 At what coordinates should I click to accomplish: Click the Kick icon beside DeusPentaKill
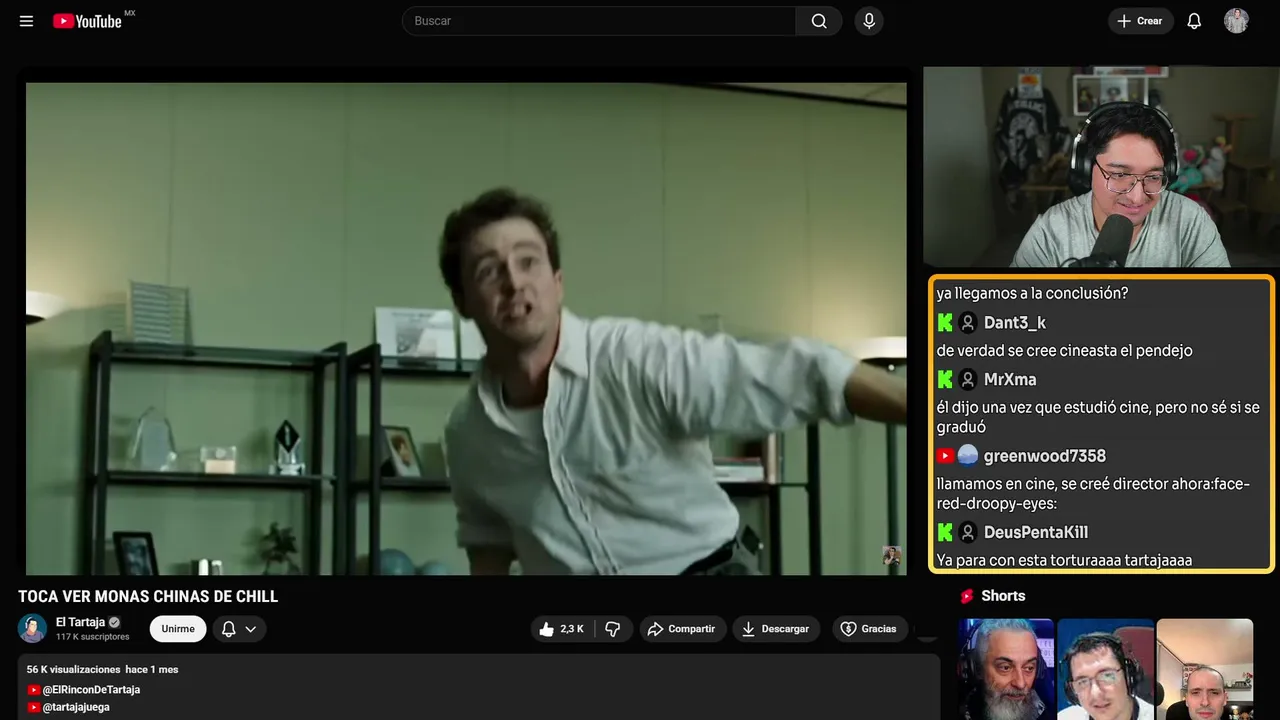pyautogui.click(x=945, y=533)
